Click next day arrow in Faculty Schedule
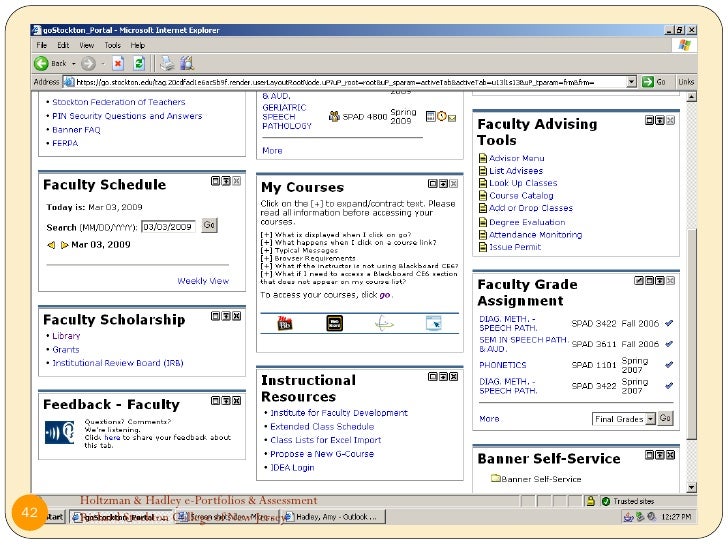This screenshot has width=728, height=546. 65,245
